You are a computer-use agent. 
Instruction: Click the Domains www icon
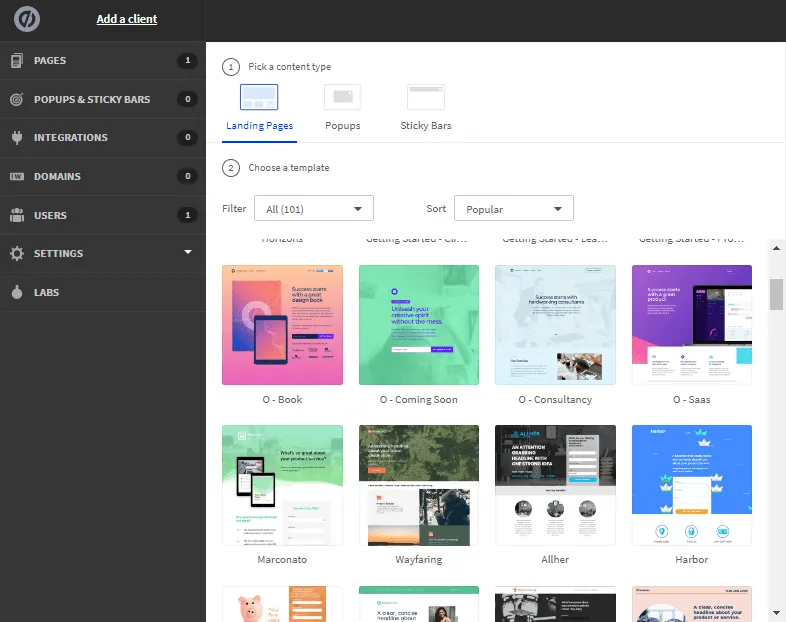[17, 176]
